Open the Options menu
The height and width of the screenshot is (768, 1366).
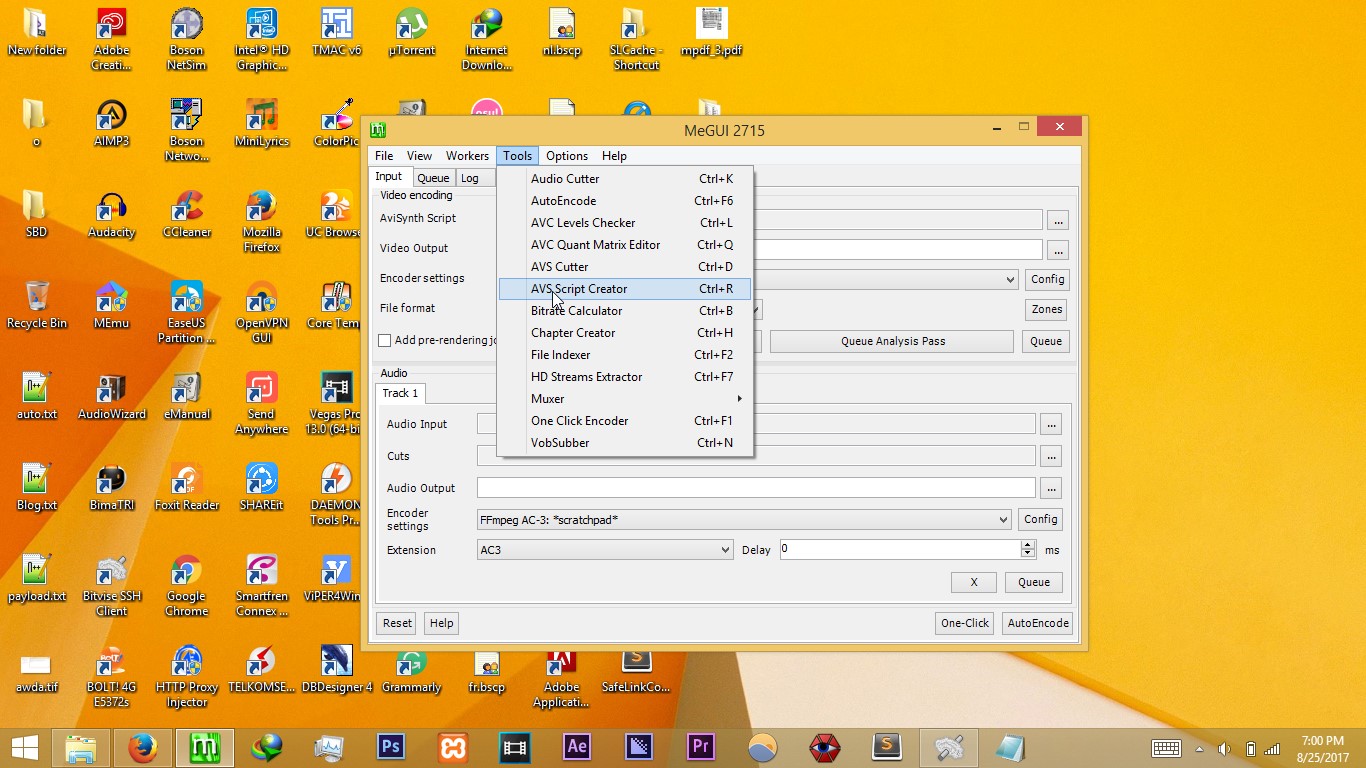pos(567,156)
